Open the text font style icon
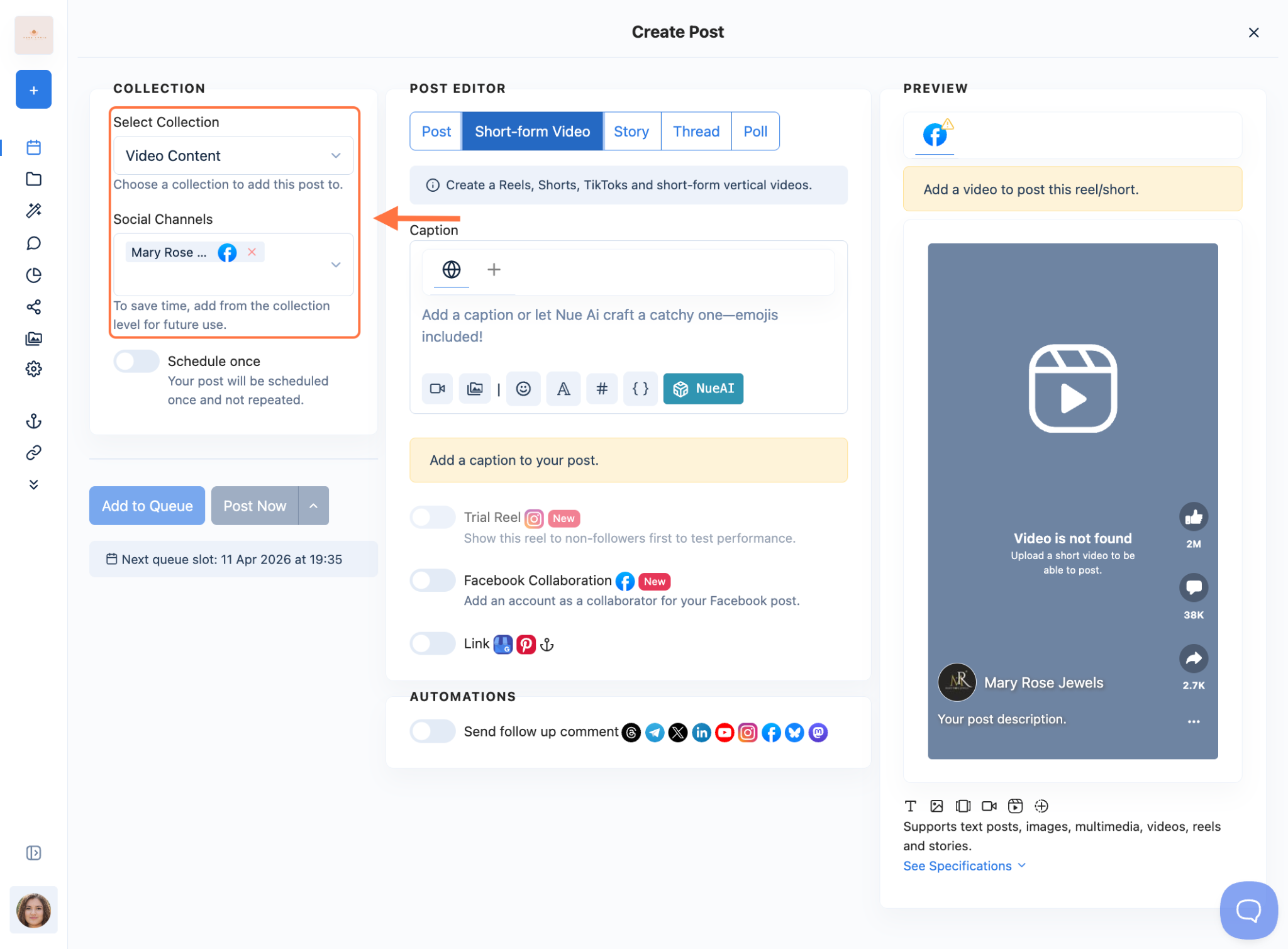The height and width of the screenshot is (949, 1288). click(563, 389)
